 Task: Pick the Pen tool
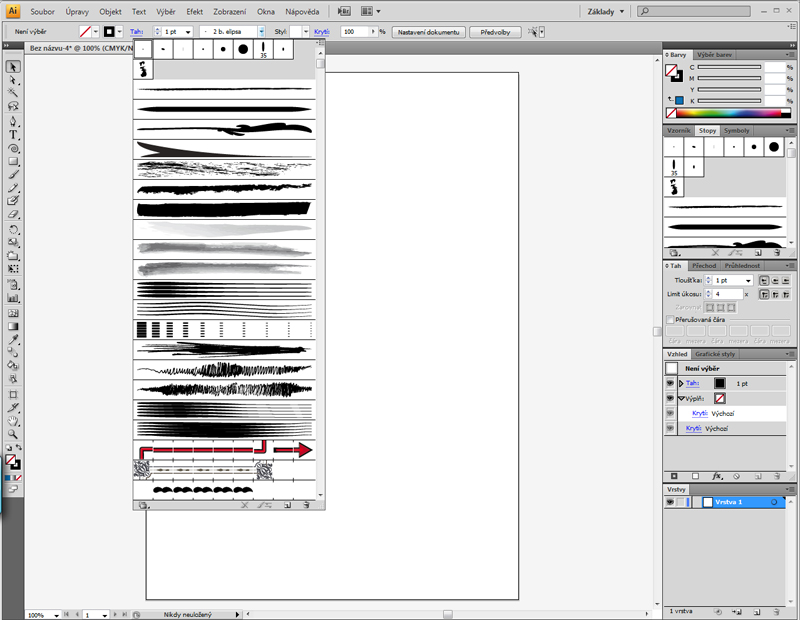[x=14, y=121]
